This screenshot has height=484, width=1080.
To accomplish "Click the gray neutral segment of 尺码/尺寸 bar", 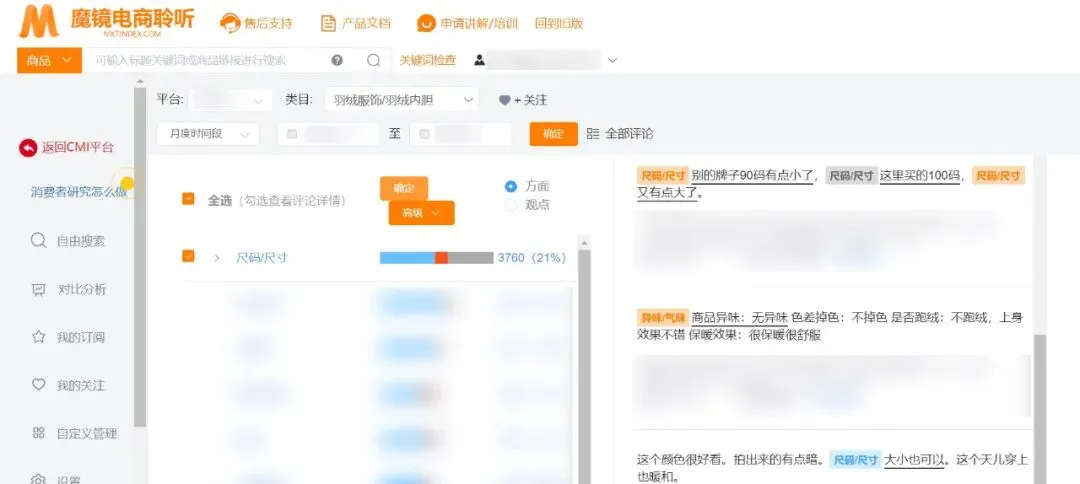I will (470, 257).
